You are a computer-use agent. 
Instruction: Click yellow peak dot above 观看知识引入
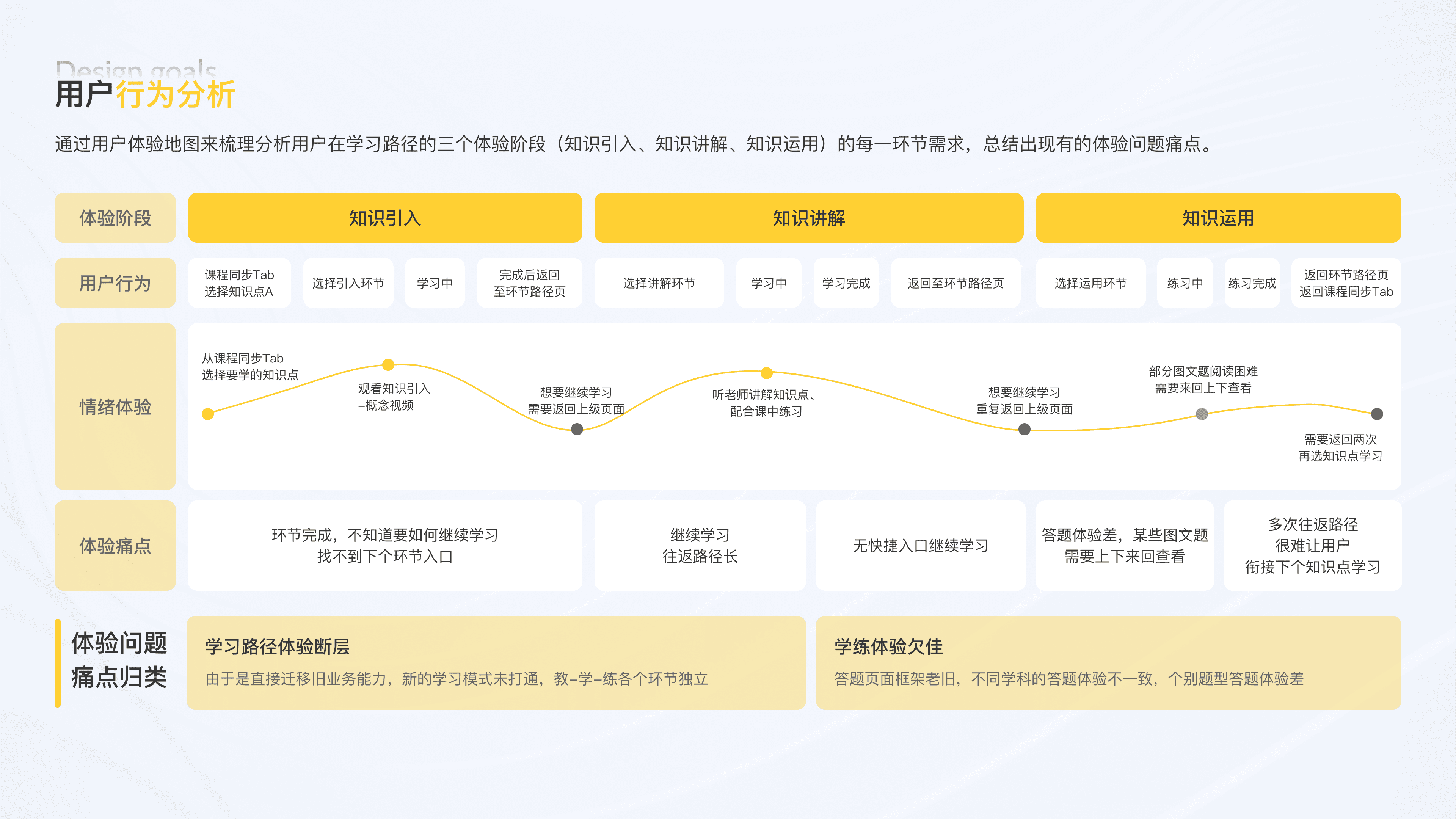(388, 364)
